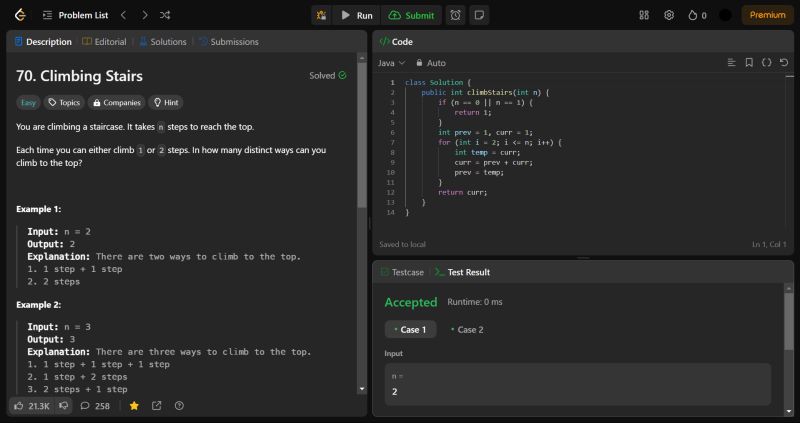
Task: Toggle the favorite star icon
Action: pos(134,406)
